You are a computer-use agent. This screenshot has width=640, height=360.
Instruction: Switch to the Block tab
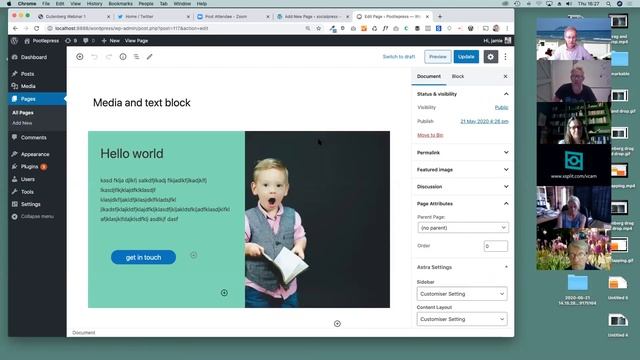click(x=458, y=76)
